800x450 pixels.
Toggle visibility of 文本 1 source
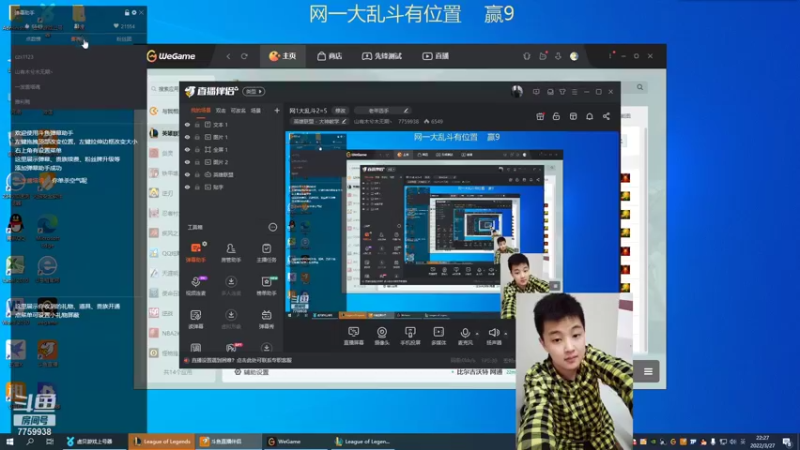coord(187,124)
